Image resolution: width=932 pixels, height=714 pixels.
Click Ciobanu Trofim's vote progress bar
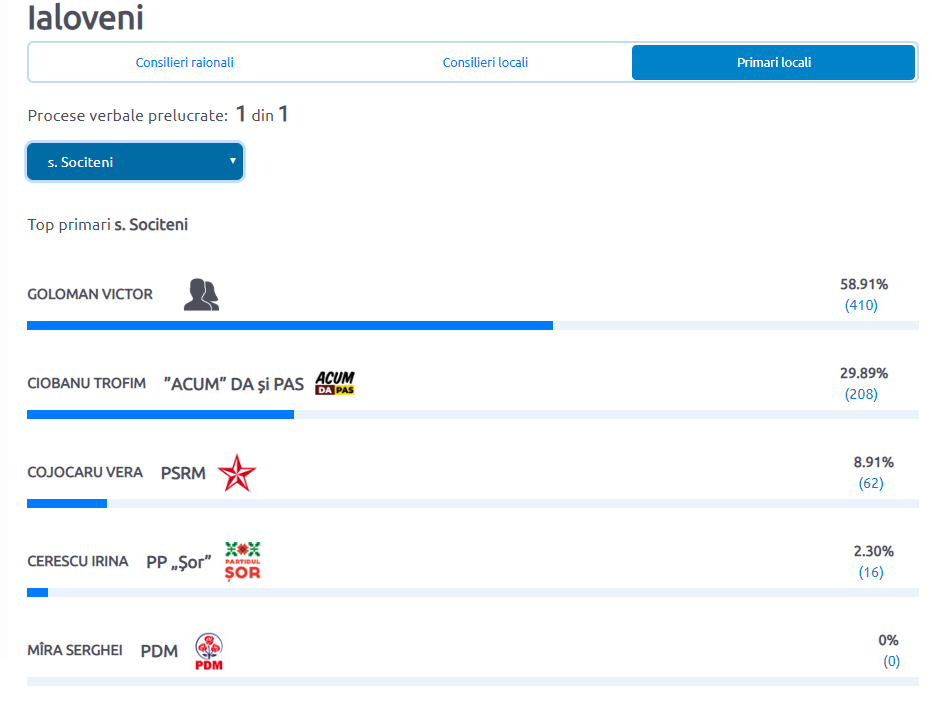[x=473, y=415]
